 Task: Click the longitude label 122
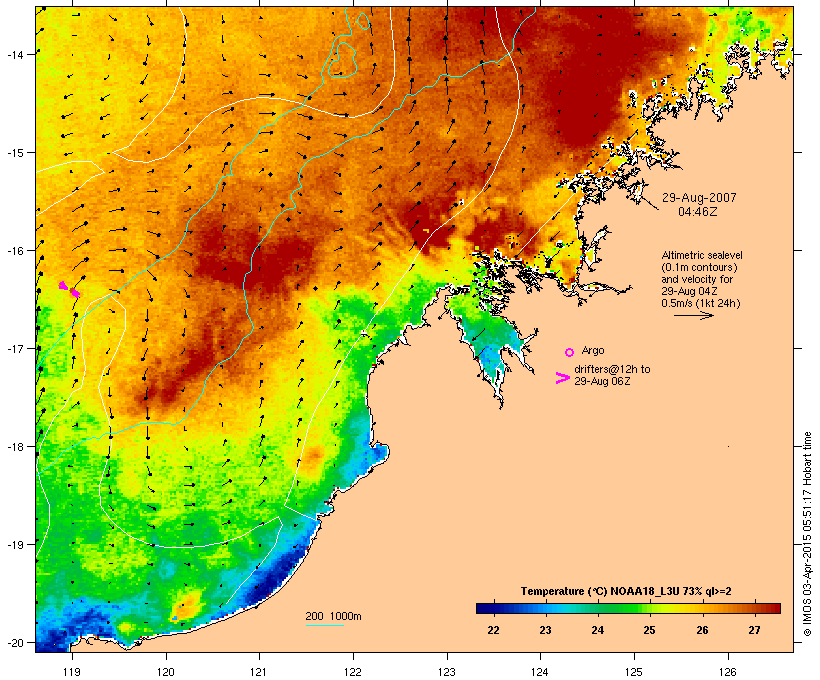point(353,672)
